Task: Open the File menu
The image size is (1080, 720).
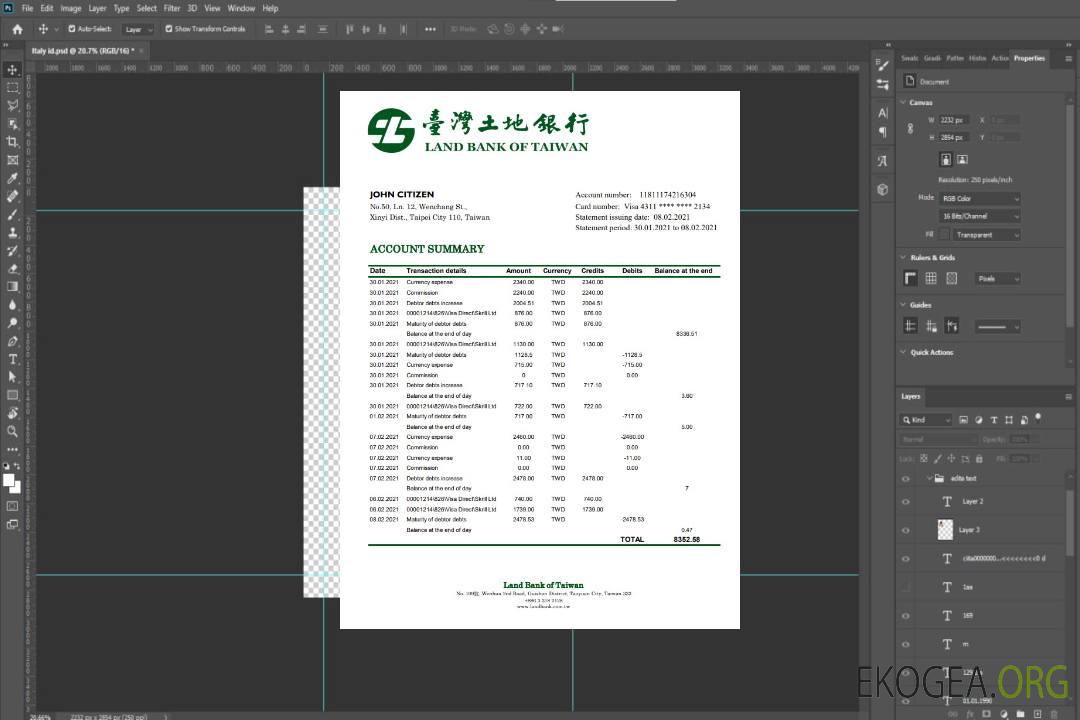Action: click(27, 8)
